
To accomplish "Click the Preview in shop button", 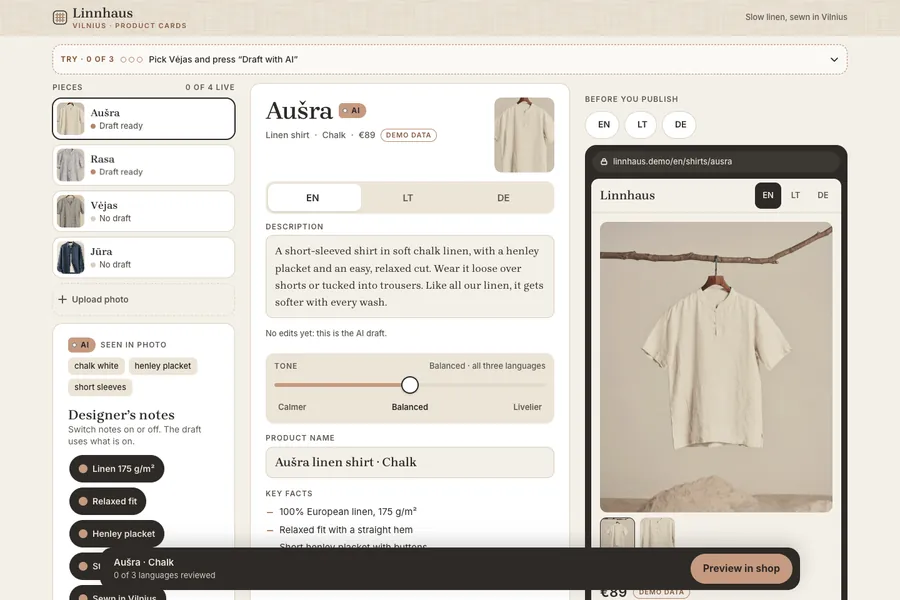I will pos(741,568).
